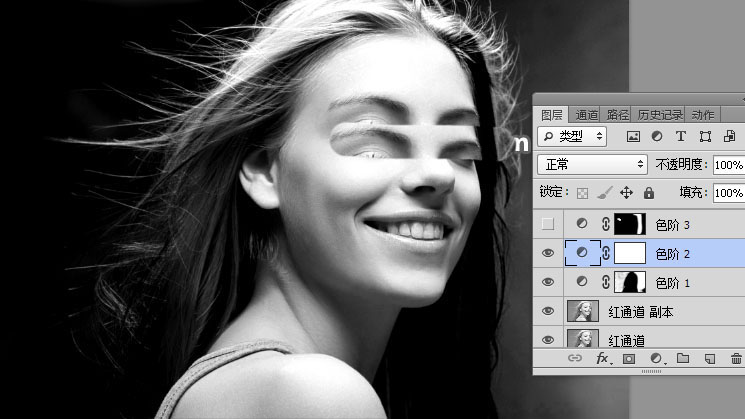The height and width of the screenshot is (419, 745).
Task: Create new group folder icon
Action: pos(683,358)
